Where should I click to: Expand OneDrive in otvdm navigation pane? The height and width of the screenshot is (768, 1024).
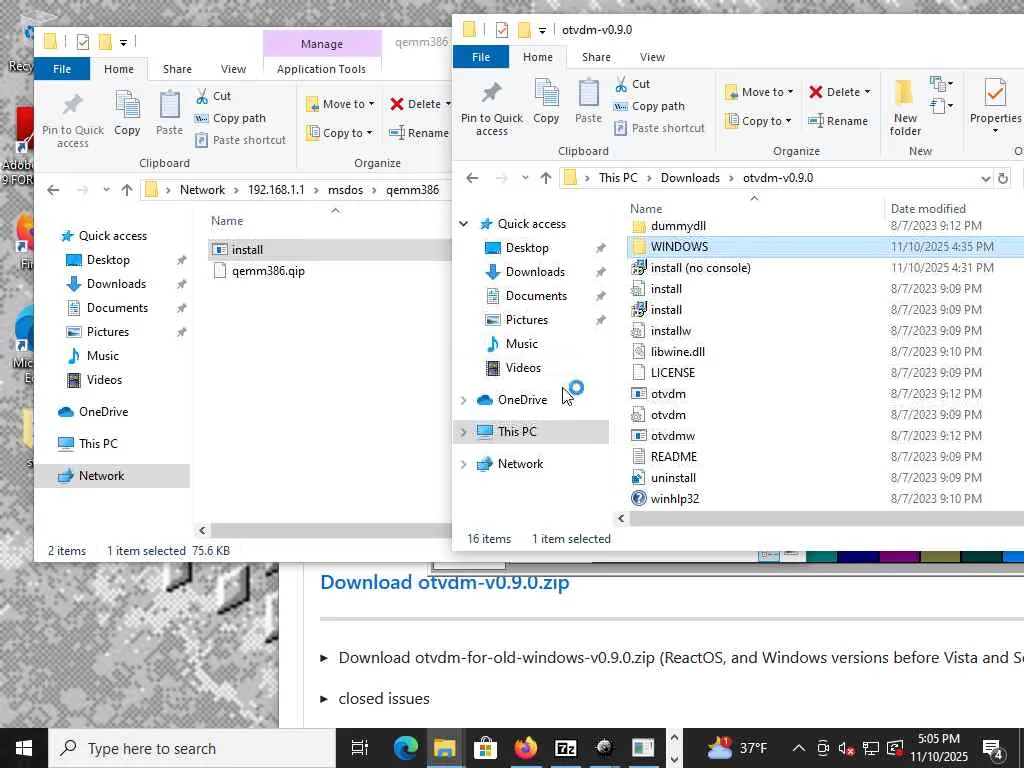[x=464, y=400]
